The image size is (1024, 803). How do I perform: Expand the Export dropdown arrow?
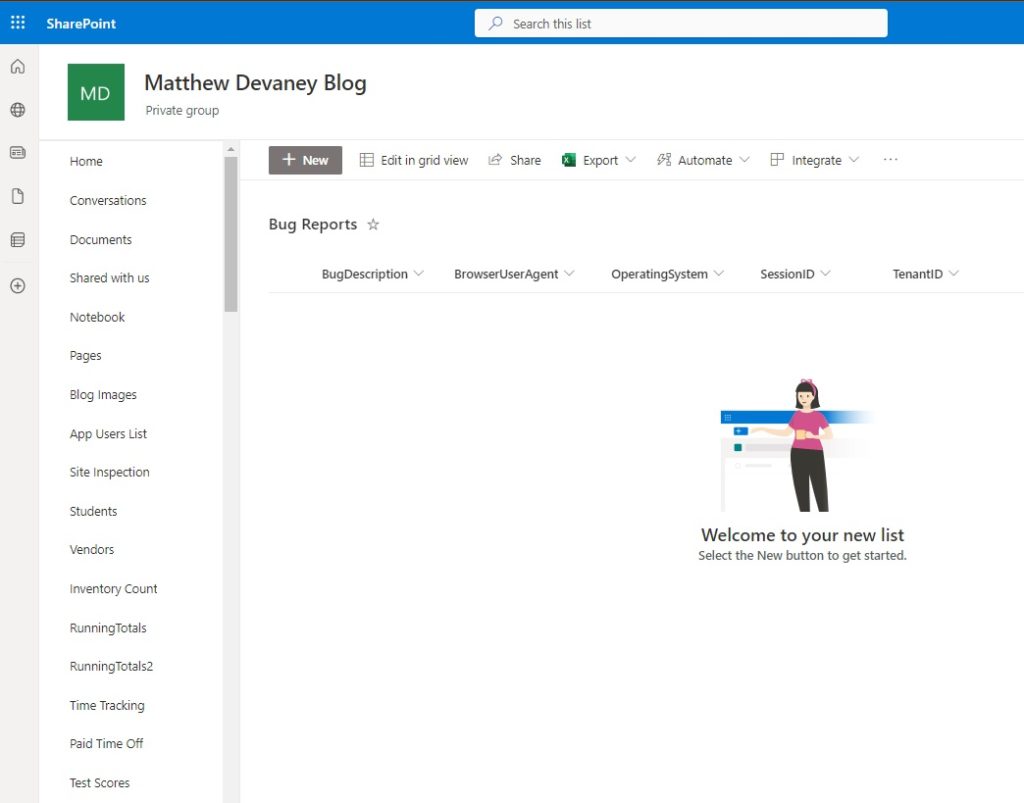(630, 160)
